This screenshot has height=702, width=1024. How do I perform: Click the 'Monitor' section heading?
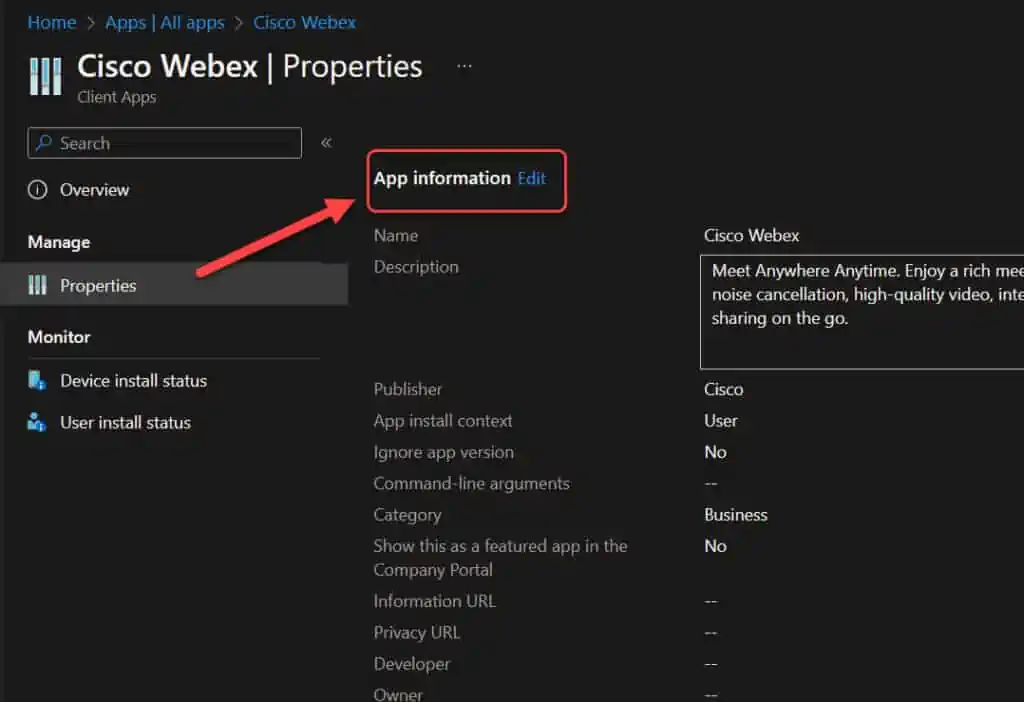tap(59, 337)
